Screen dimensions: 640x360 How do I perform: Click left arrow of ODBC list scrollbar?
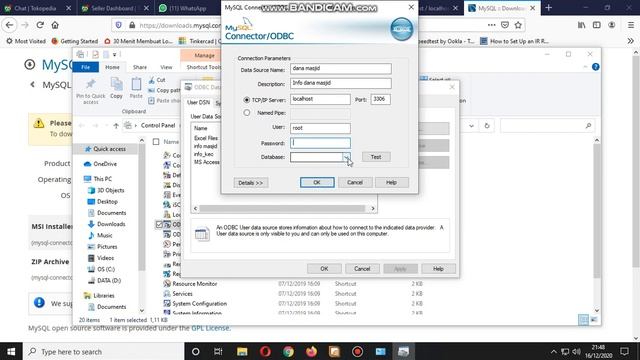coord(196,209)
